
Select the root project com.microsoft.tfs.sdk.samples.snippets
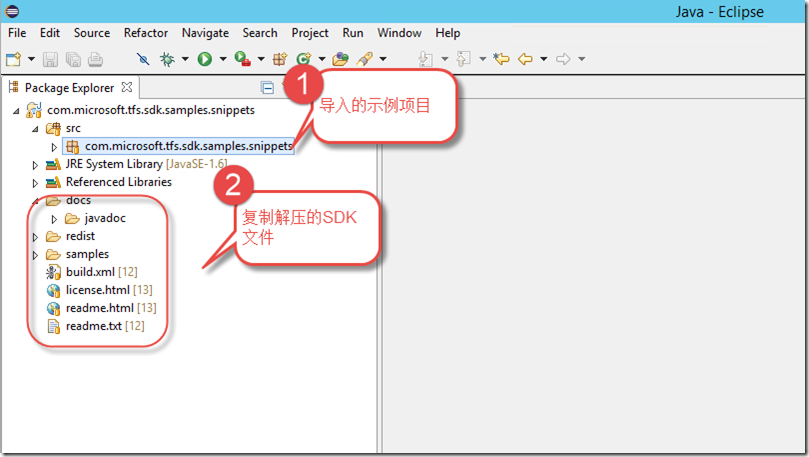151,110
